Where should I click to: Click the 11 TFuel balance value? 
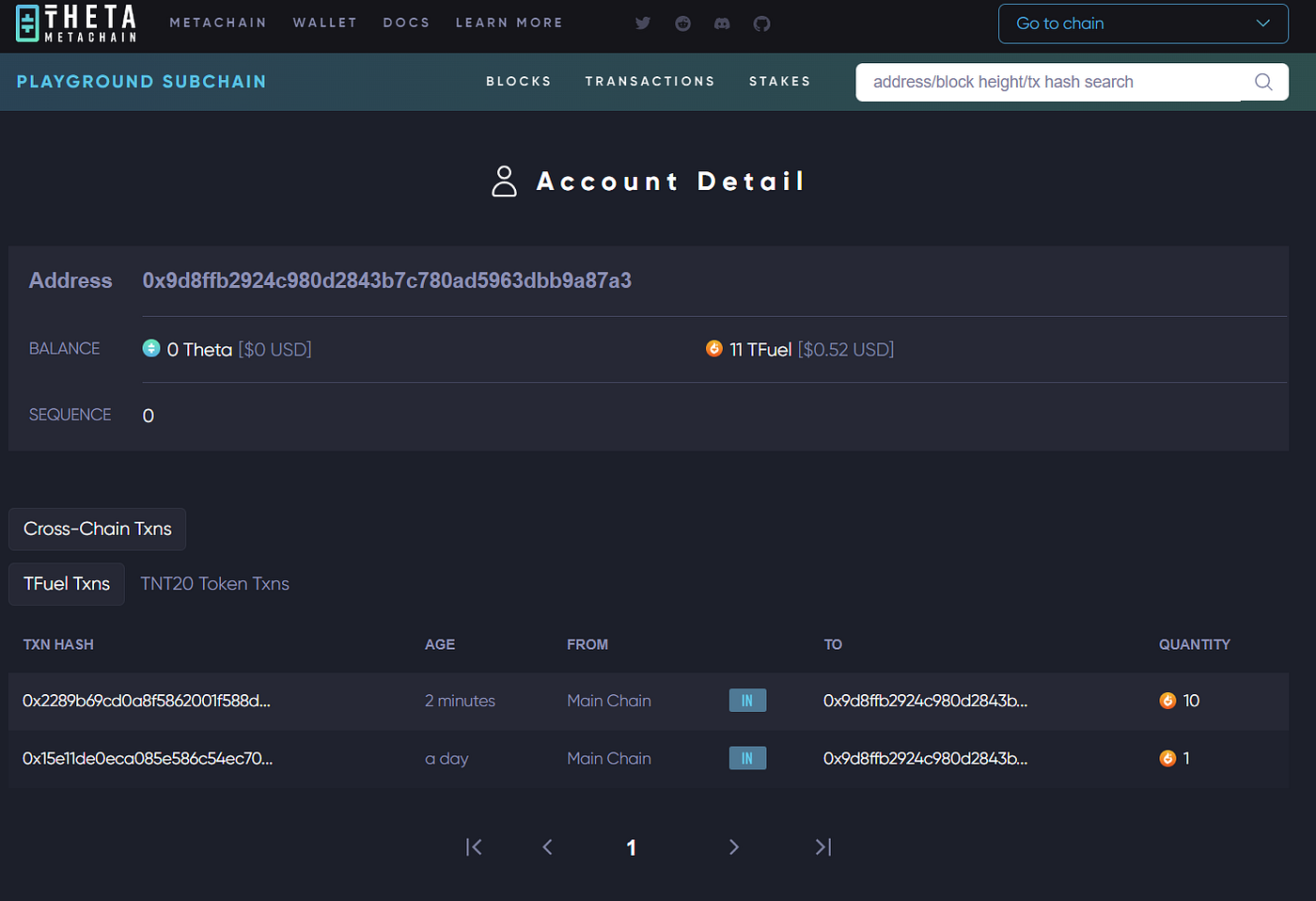click(760, 350)
